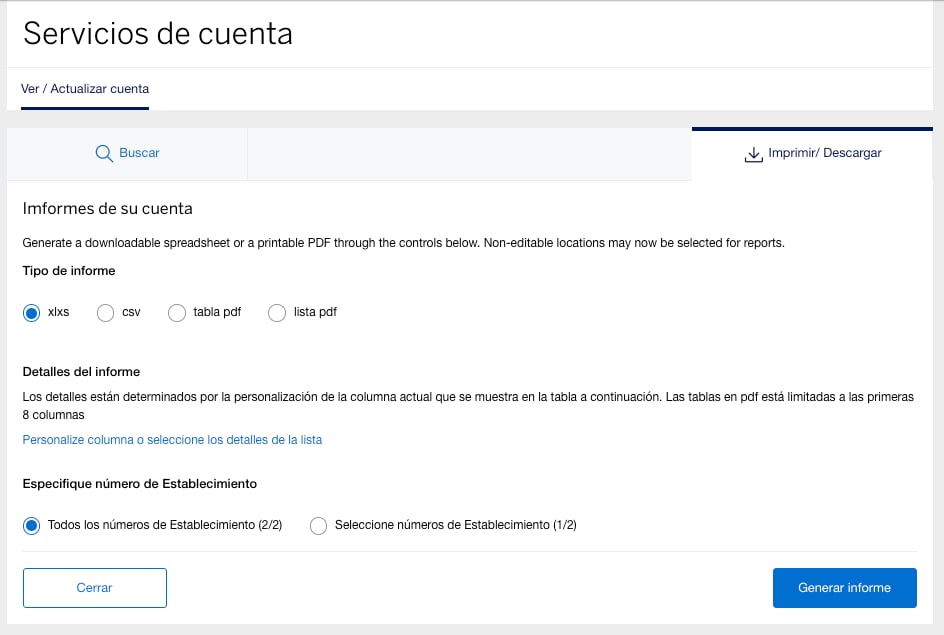Image resolution: width=944 pixels, height=635 pixels.
Task: Click the Especifique número de Establecimiento heading
Action: point(140,483)
